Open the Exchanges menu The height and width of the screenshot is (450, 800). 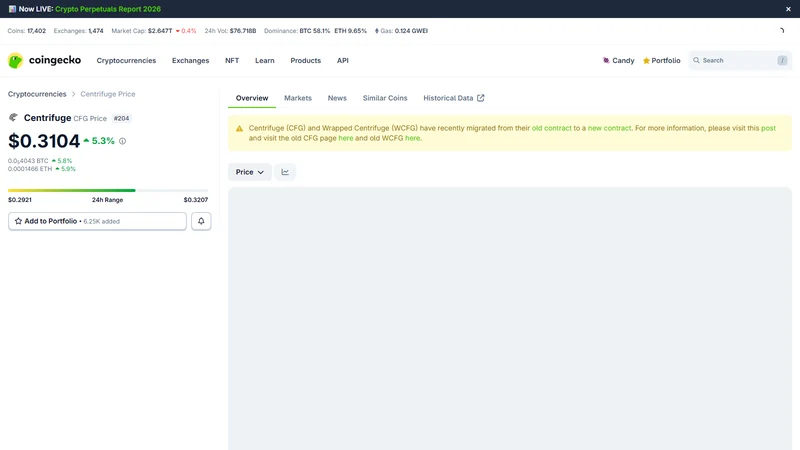(190, 60)
